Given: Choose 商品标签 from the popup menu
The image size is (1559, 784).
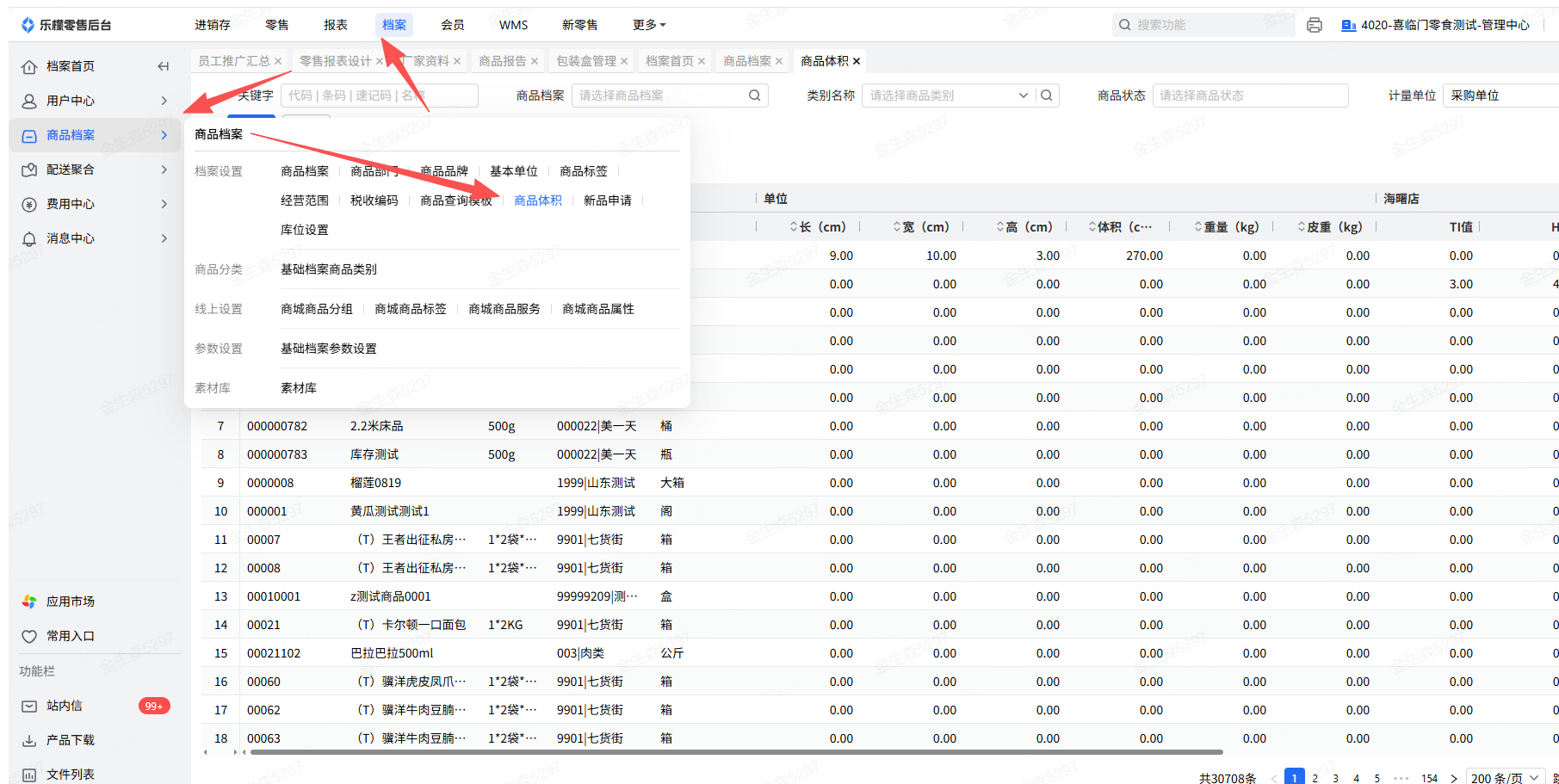Looking at the screenshot, I should click(584, 171).
